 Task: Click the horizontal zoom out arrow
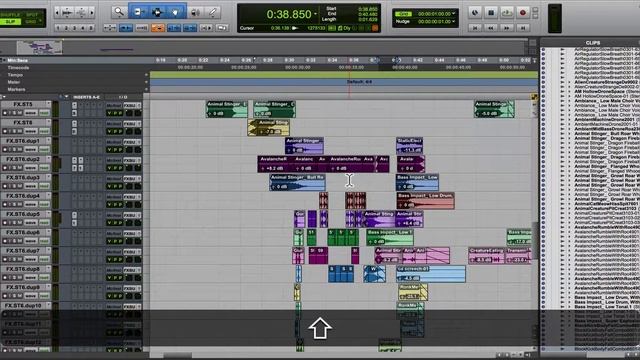[x=57, y=13]
